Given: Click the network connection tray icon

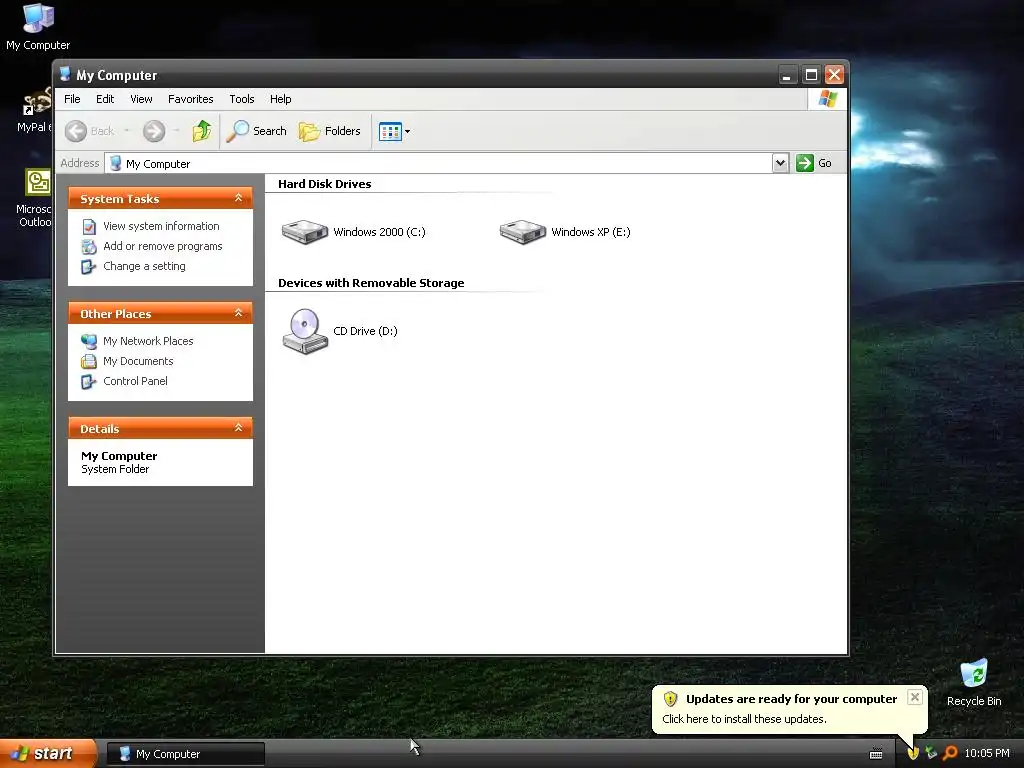Looking at the screenshot, I should click(931, 753).
